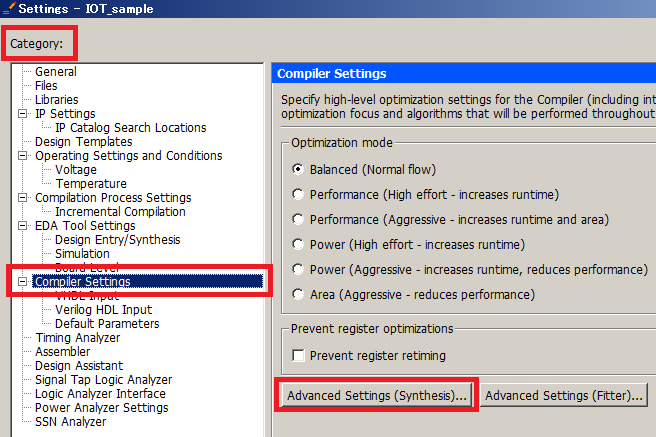
Task: Collapse the EDA Tool Settings node
Action: (23, 226)
